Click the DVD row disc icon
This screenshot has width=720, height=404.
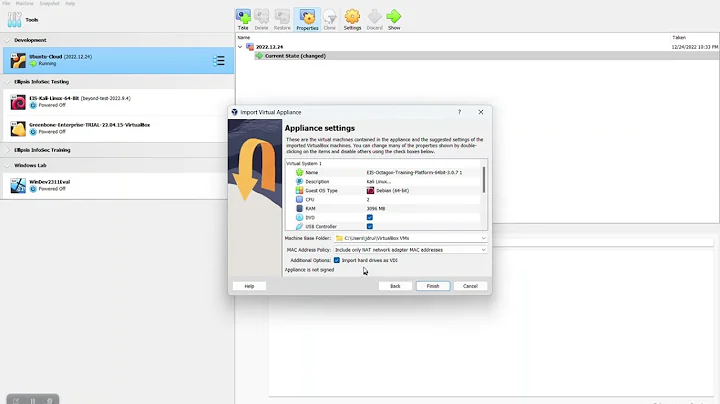tap(299, 217)
